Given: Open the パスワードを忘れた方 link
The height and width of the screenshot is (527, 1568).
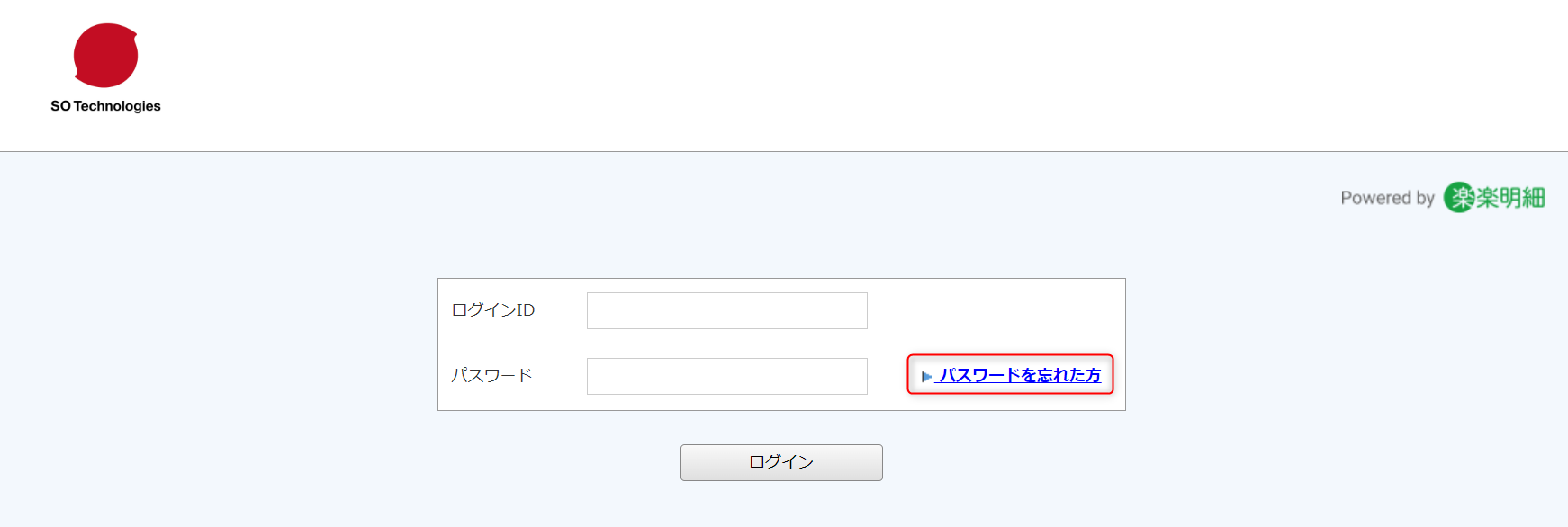Looking at the screenshot, I should click(1019, 375).
